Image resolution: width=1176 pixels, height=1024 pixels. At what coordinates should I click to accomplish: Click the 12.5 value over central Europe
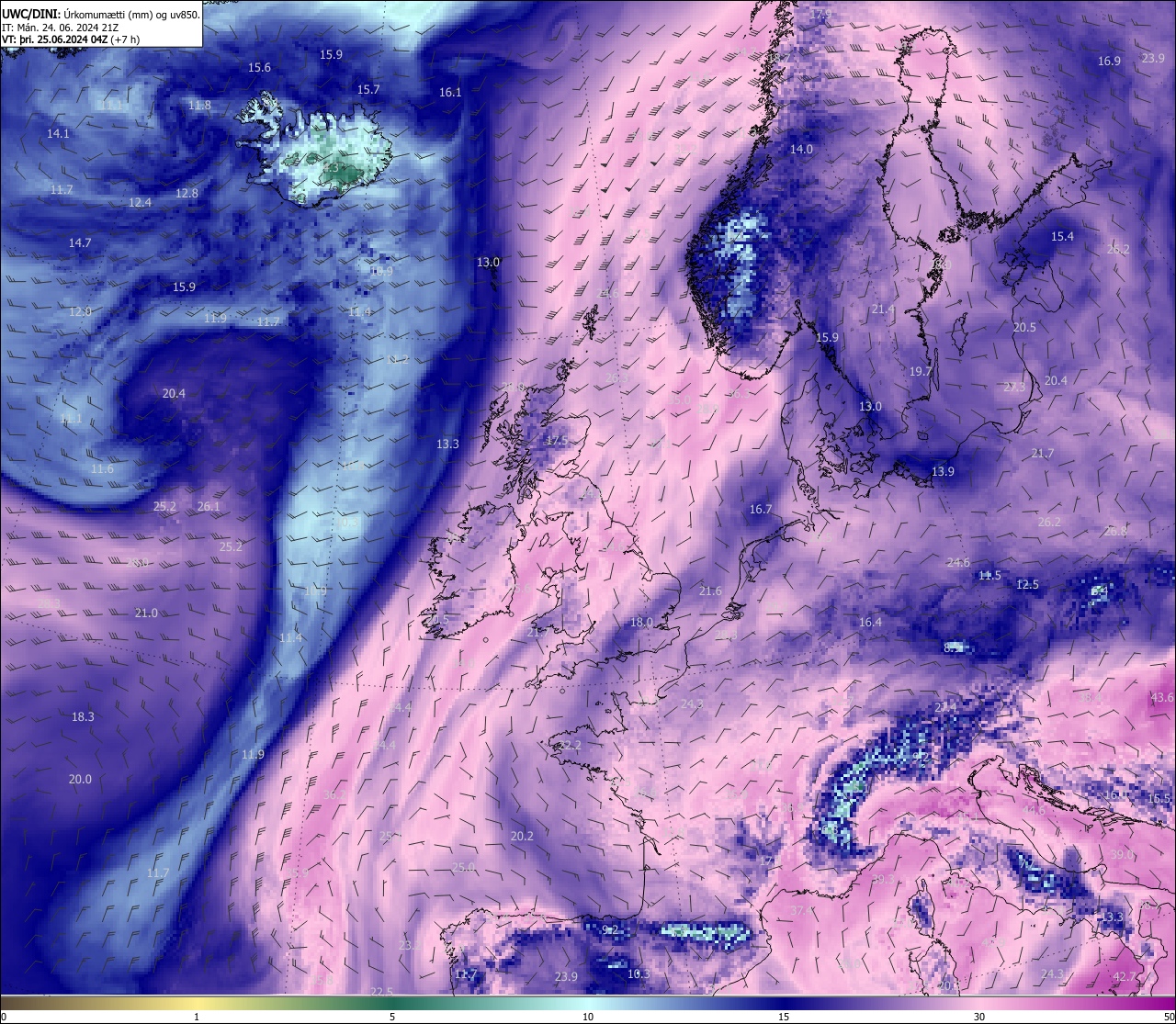click(1027, 585)
